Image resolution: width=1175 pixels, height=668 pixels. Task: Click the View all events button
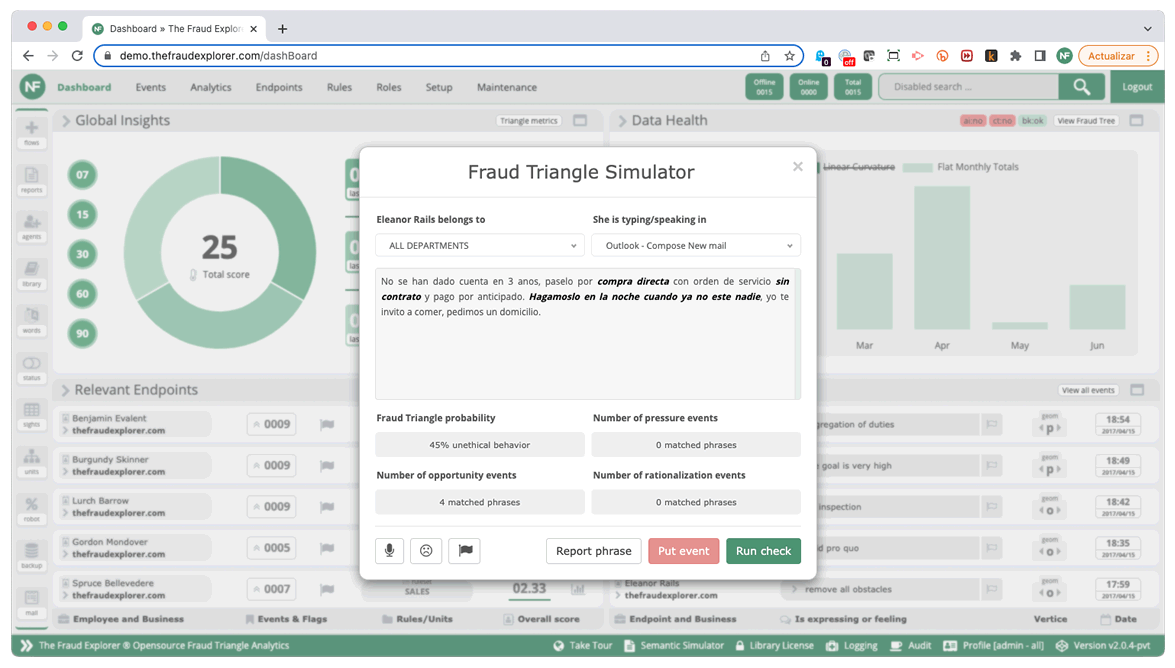pos(1088,390)
